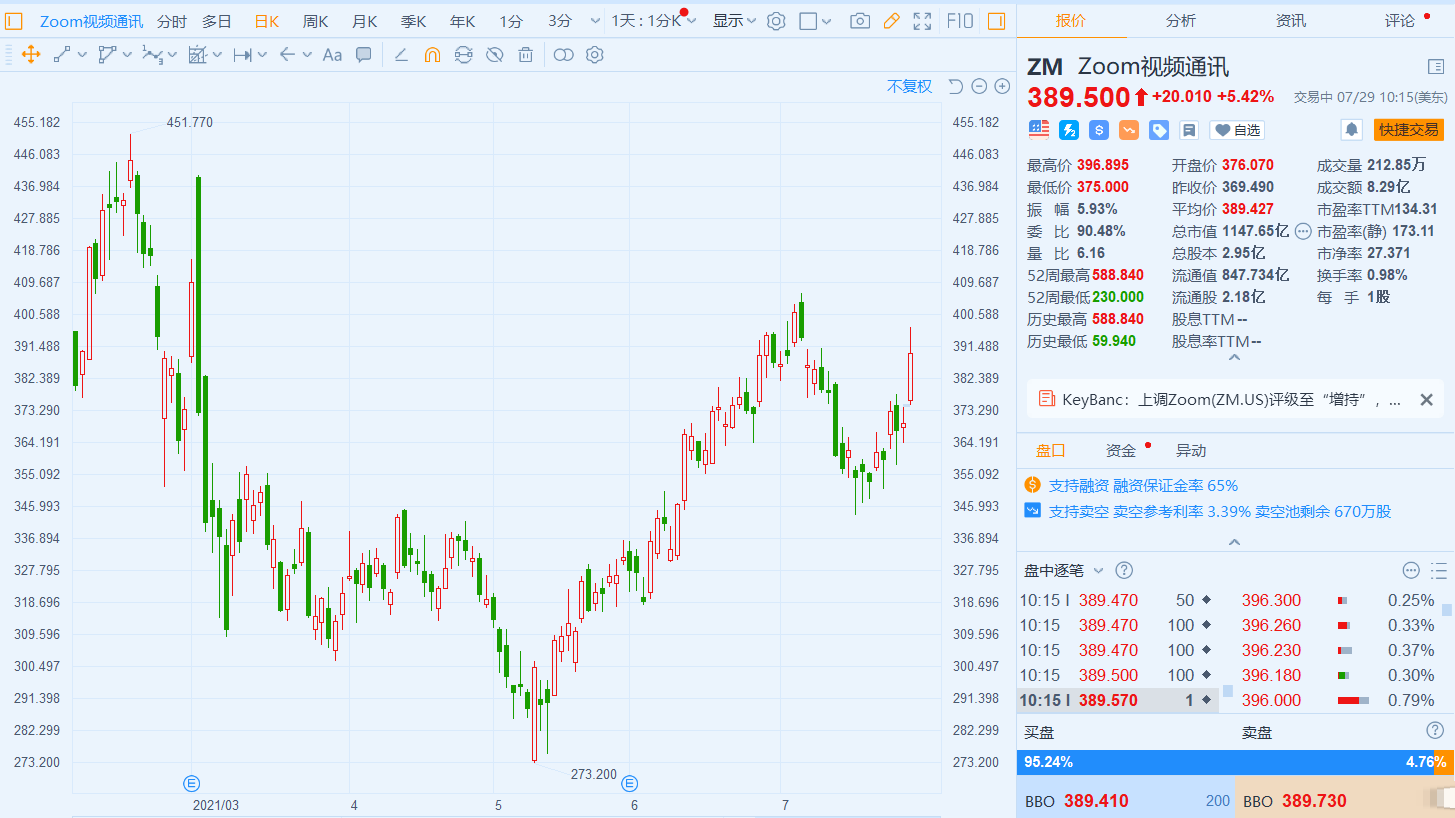Screen dimensions: 1455x818
Task: Open the 支持融资 margin info link
Action: pyautogui.click(x=1143, y=485)
